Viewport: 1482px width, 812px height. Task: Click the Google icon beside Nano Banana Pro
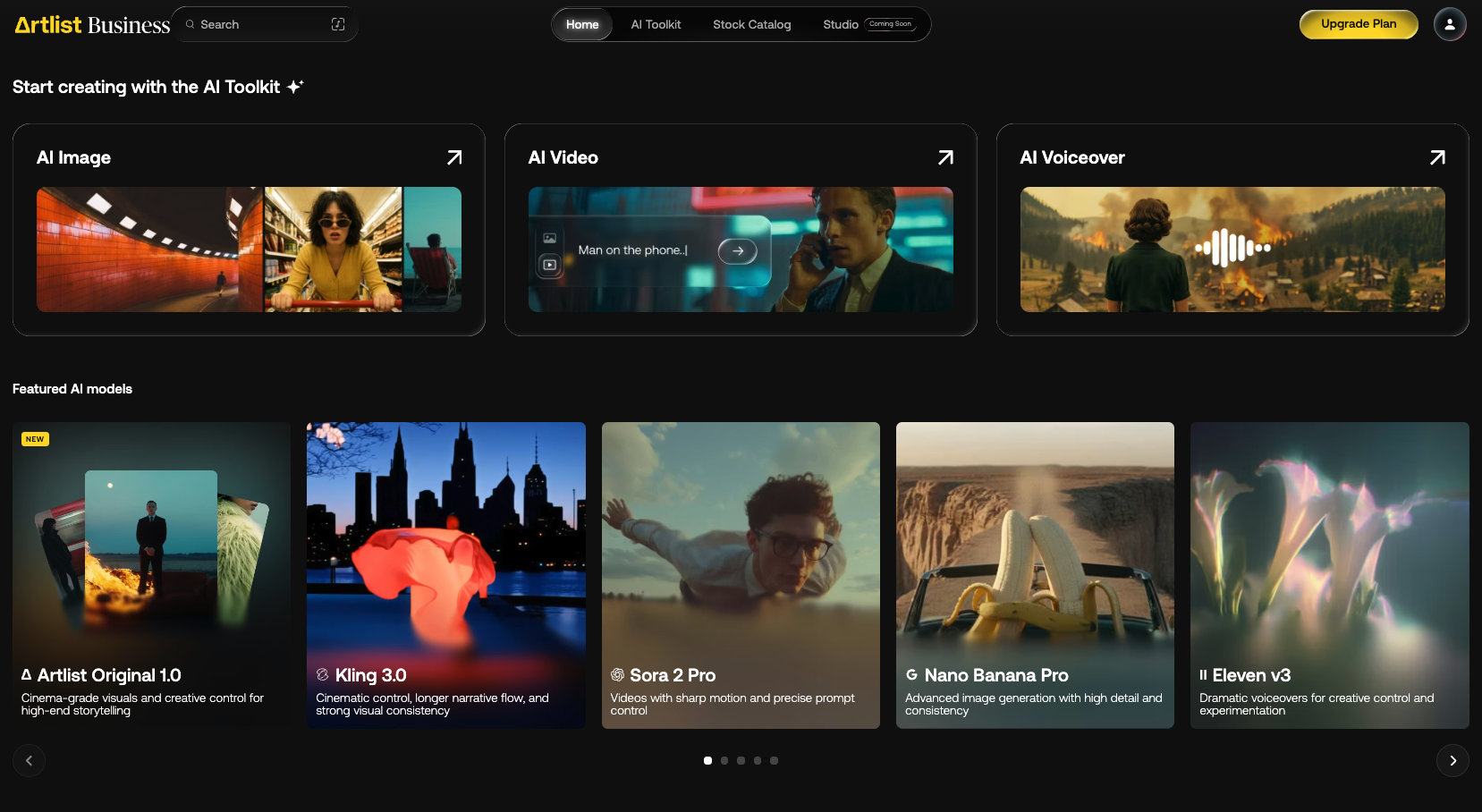pos(911,675)
